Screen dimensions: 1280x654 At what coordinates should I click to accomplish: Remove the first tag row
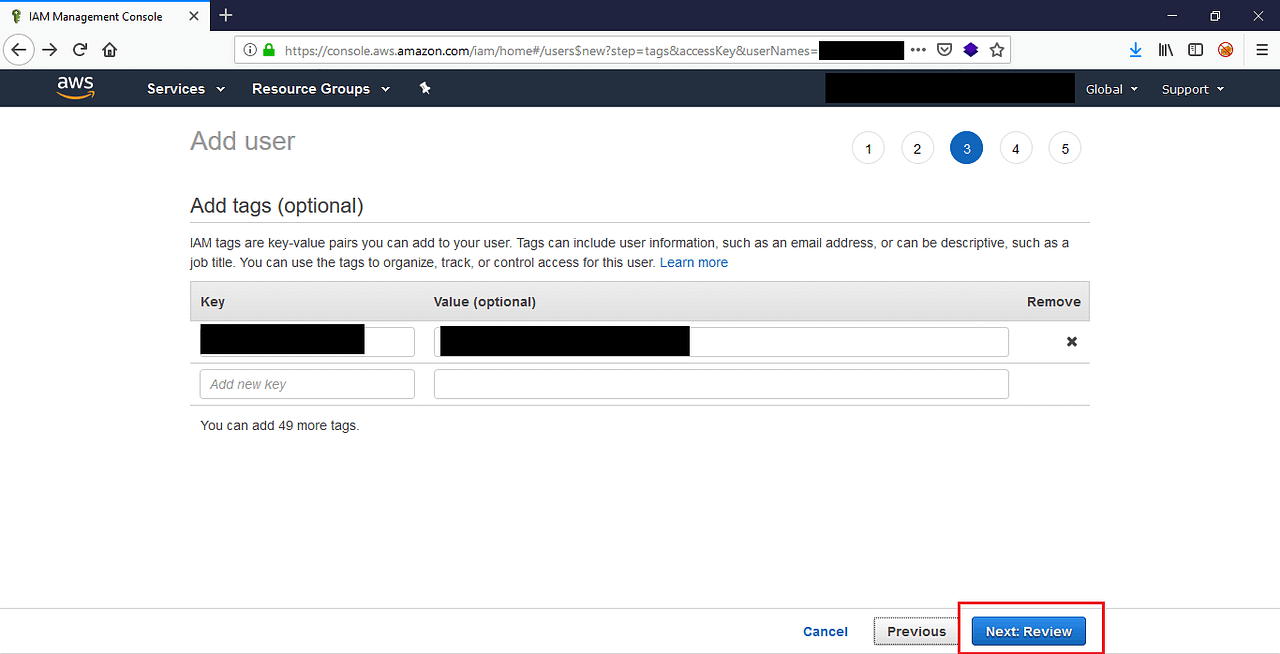click(x=1071, y=341)
